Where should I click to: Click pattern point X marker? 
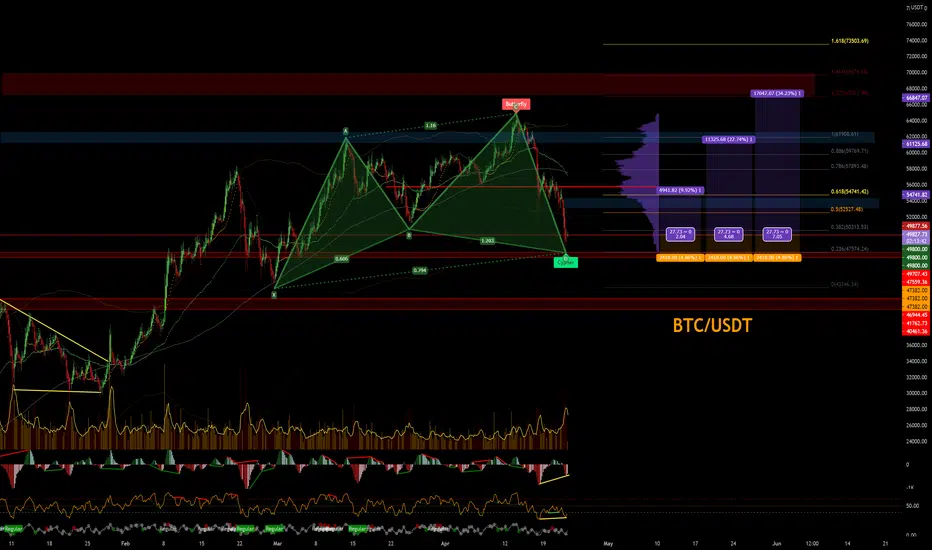click(274, 295)
